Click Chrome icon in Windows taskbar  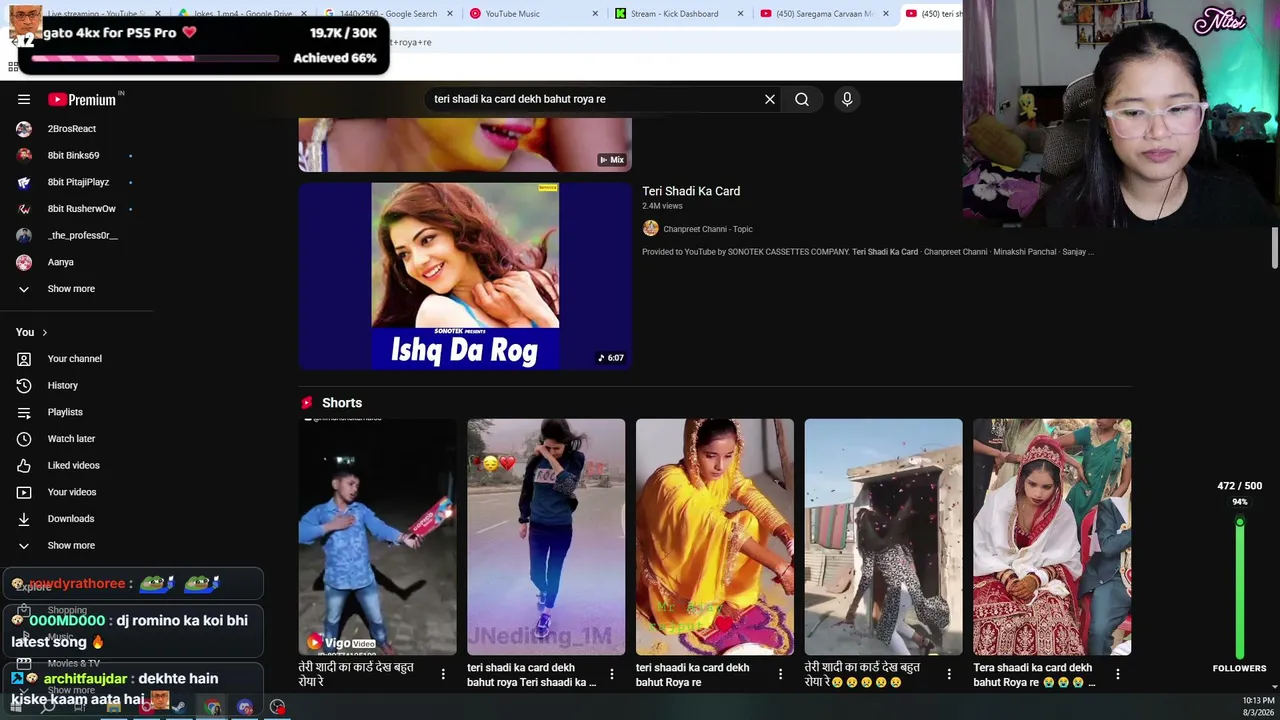(x=213, y=708)
